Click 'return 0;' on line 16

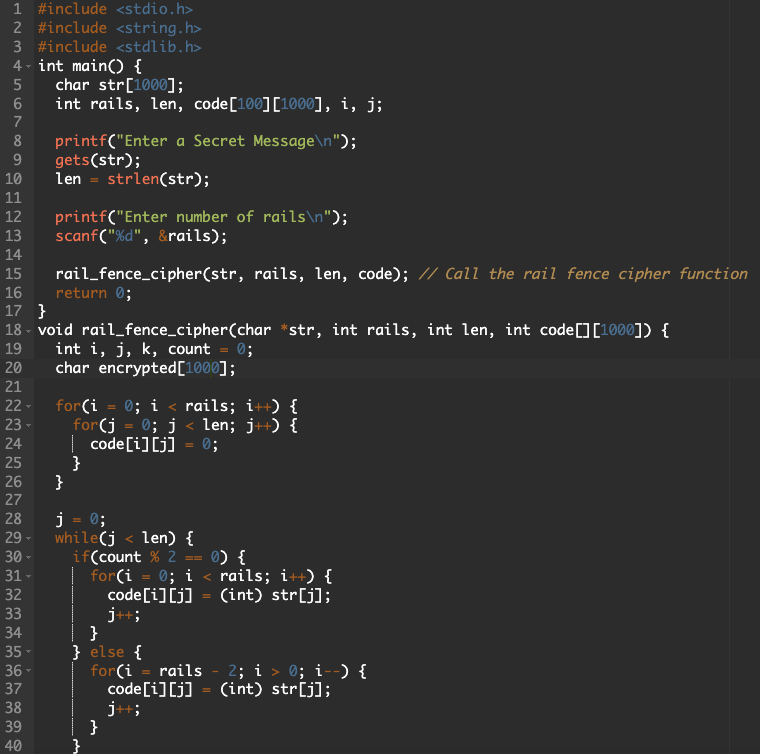point(93,293)
